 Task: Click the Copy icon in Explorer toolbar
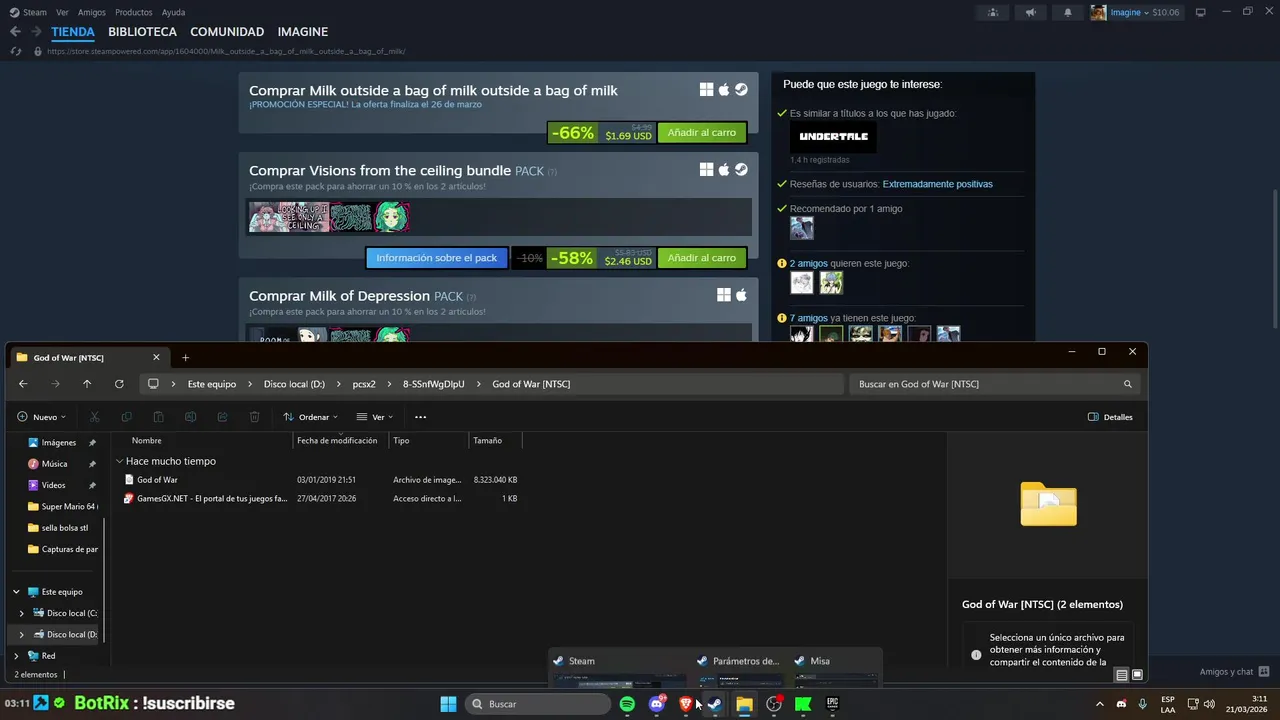coord(126,417)
